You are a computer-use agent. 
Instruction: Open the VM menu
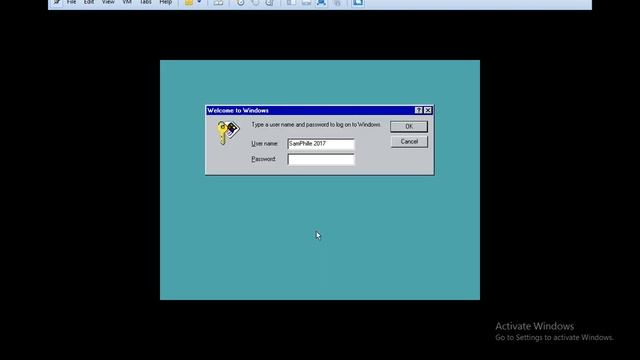(127, 2)
